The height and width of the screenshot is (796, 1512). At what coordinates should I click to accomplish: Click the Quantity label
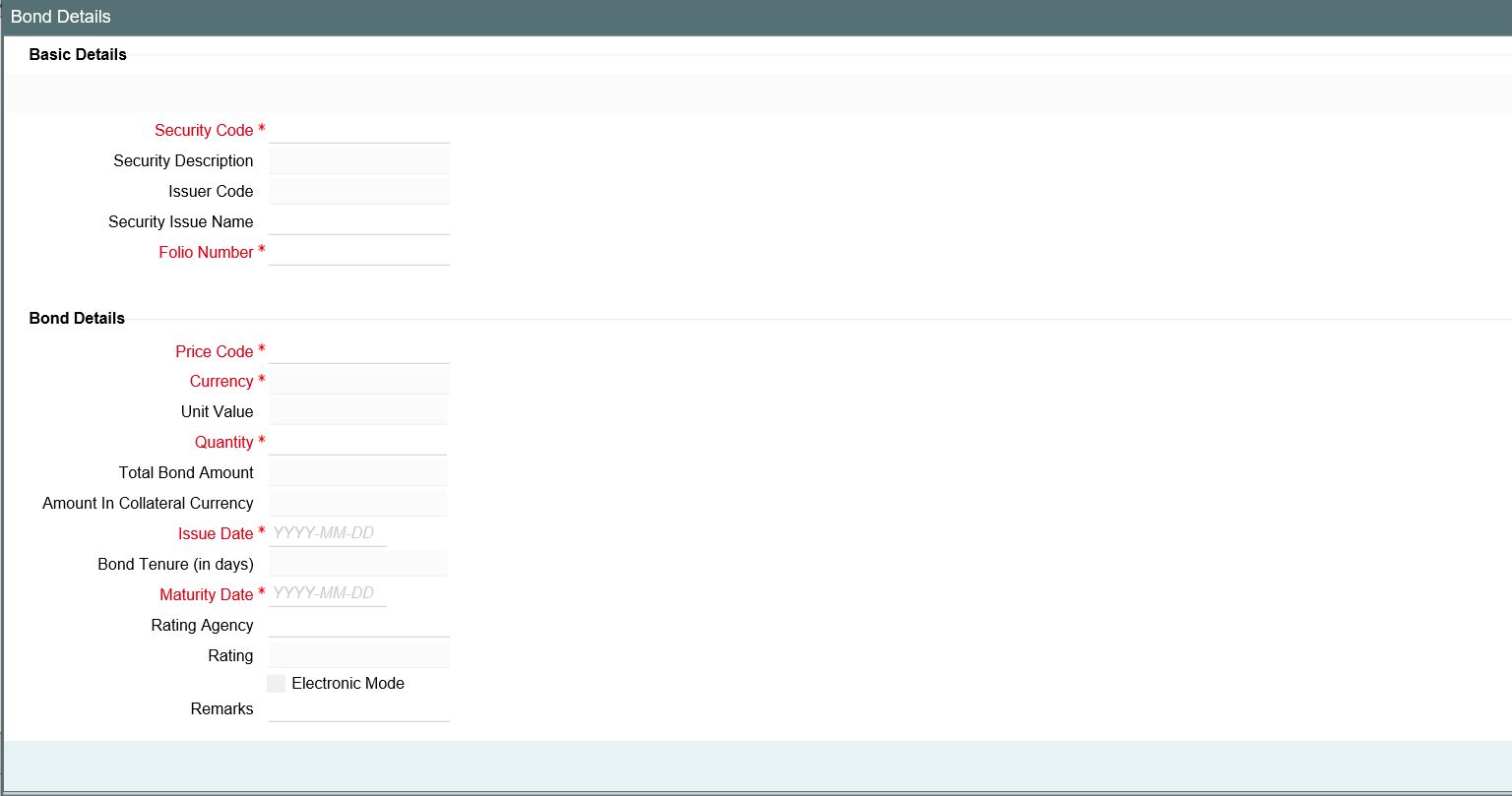tap(223, 442)
